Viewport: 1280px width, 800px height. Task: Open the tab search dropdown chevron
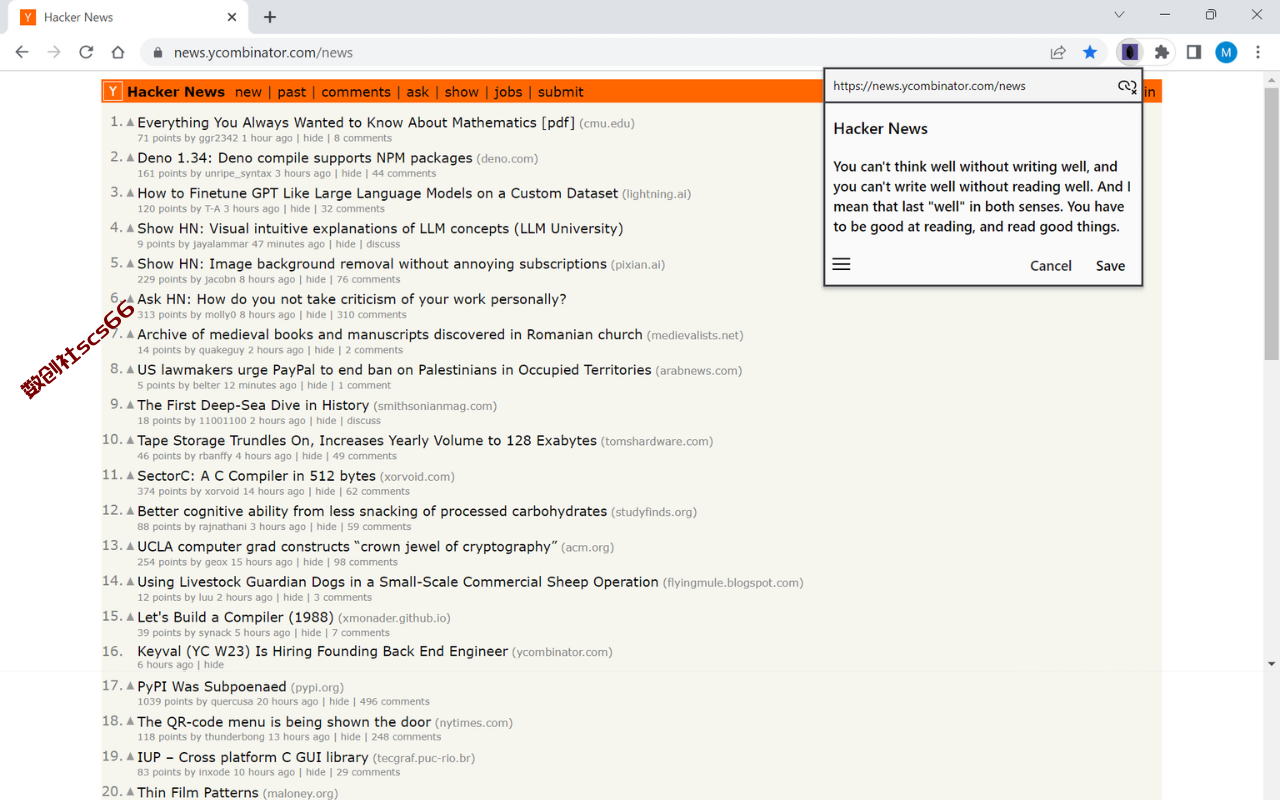coord(1119,15)
